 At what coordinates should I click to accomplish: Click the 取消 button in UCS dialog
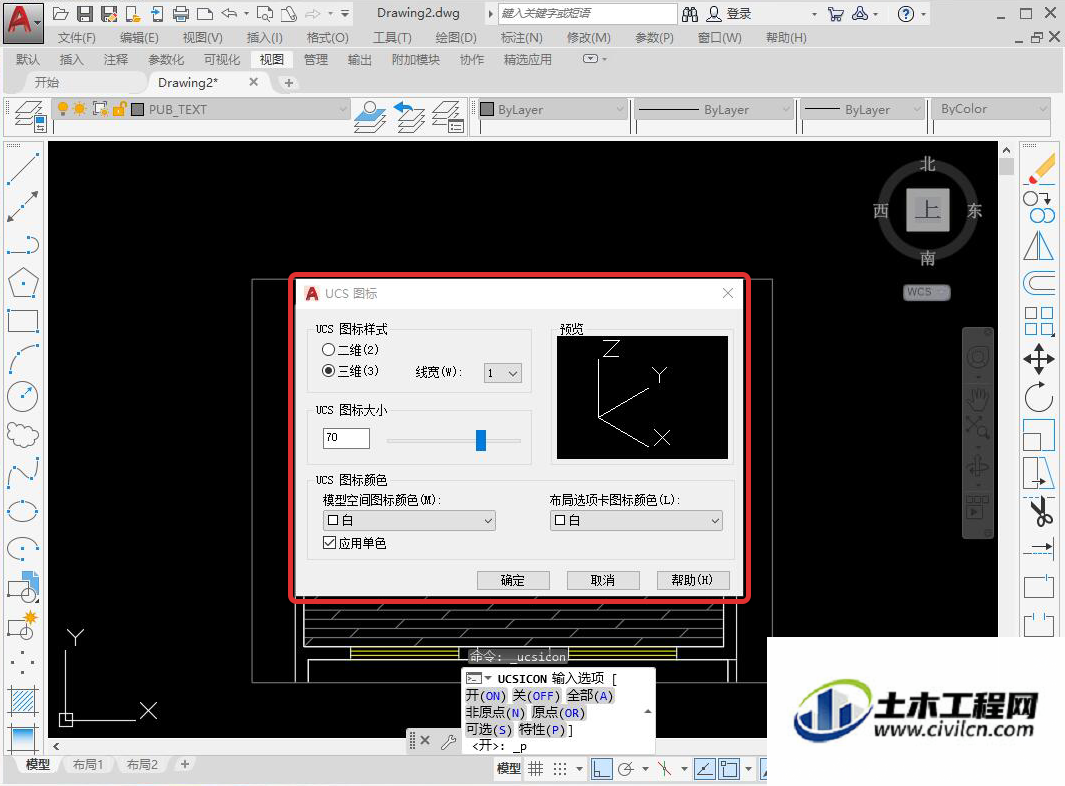(x=602, y=580)
